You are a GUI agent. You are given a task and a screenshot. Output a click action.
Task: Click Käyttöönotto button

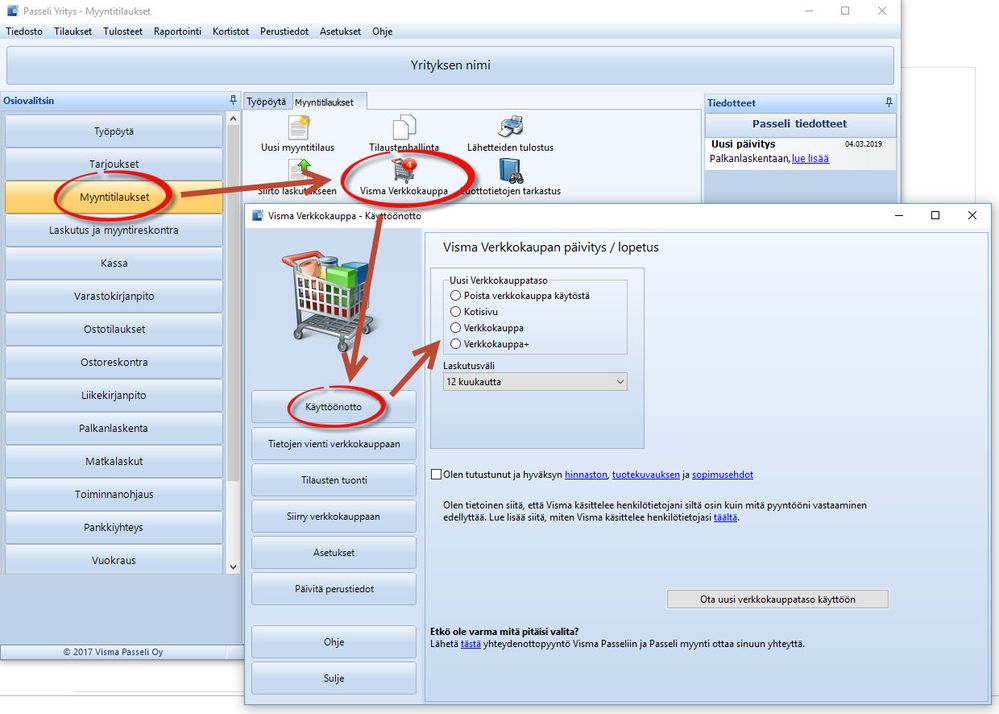click(x=334, y=407)
